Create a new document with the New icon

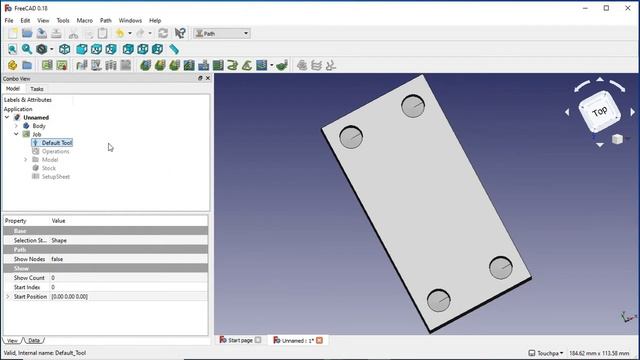pos(13,33)
